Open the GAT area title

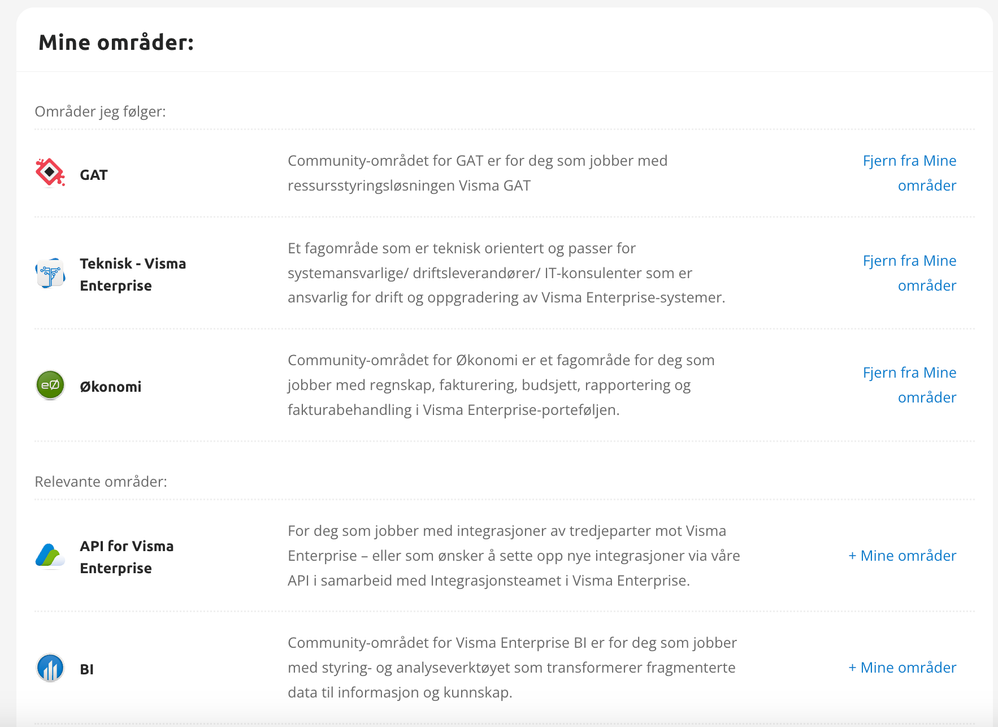pos(94,174)
